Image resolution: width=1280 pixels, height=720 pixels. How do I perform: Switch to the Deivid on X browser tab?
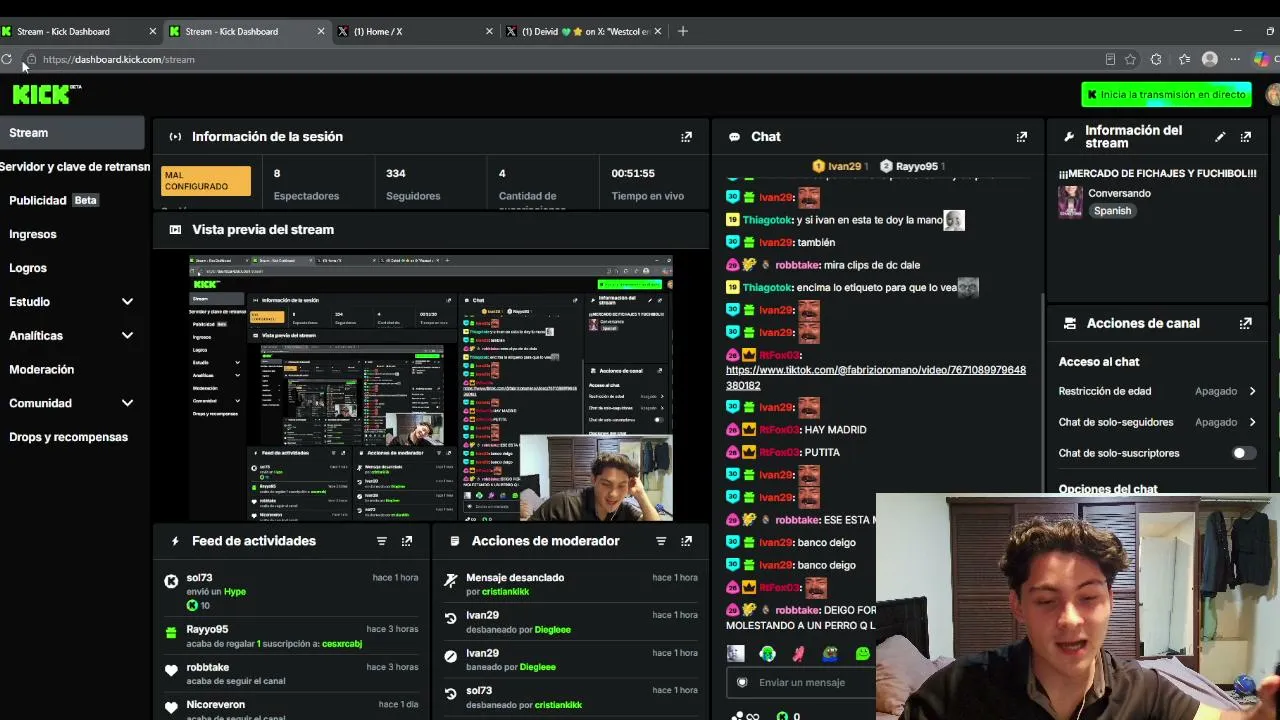582,31
